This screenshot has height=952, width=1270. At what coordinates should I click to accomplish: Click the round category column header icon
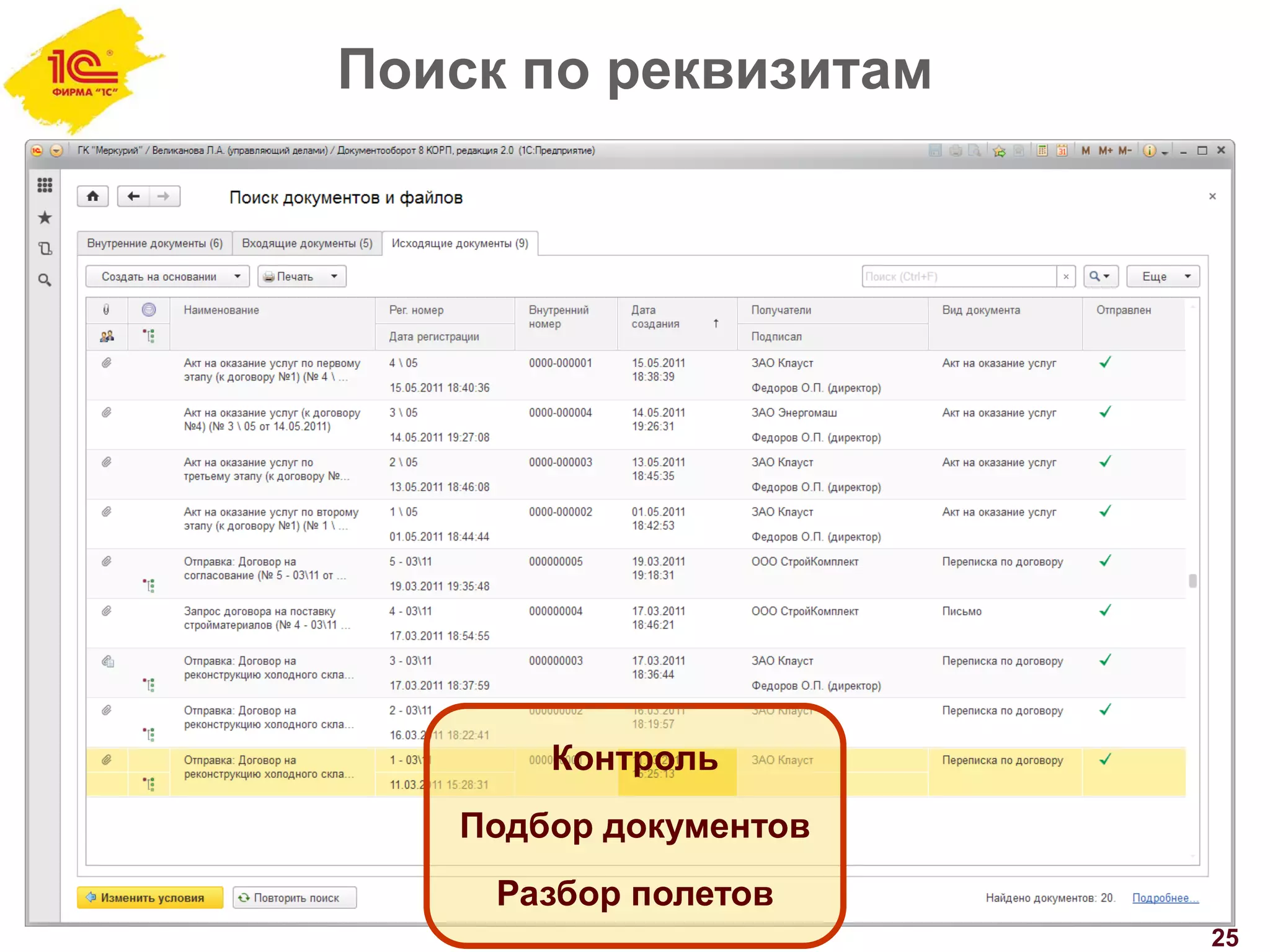click(x=149, y=309)
